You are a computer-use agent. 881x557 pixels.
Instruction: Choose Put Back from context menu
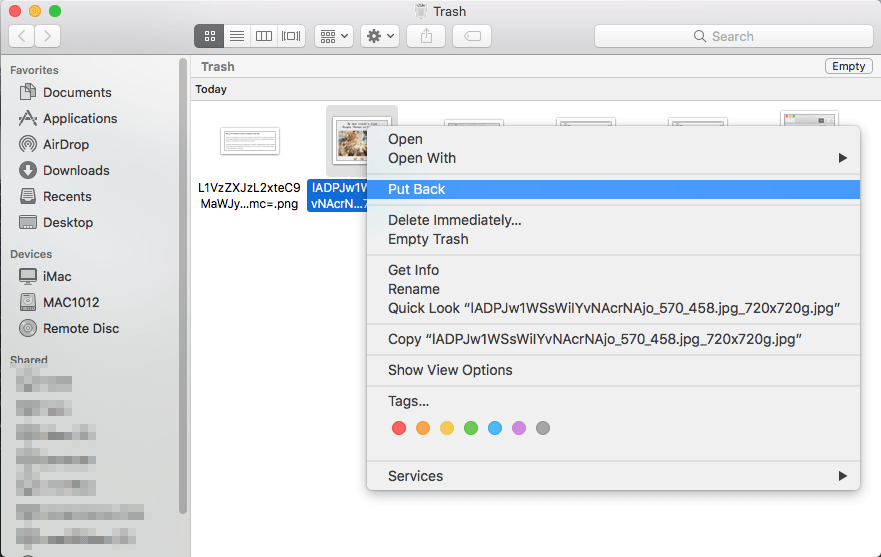pos(417,189)
